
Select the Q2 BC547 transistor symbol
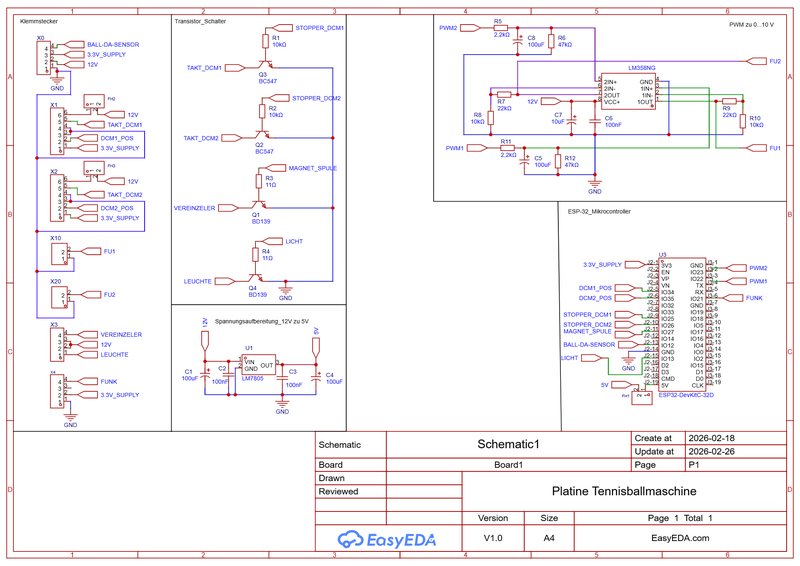tap(261, 135)
